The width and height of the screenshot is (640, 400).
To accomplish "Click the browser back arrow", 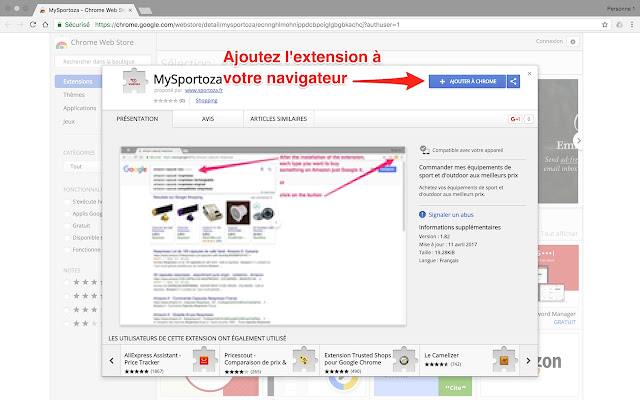I will click(x=8, y=24).
